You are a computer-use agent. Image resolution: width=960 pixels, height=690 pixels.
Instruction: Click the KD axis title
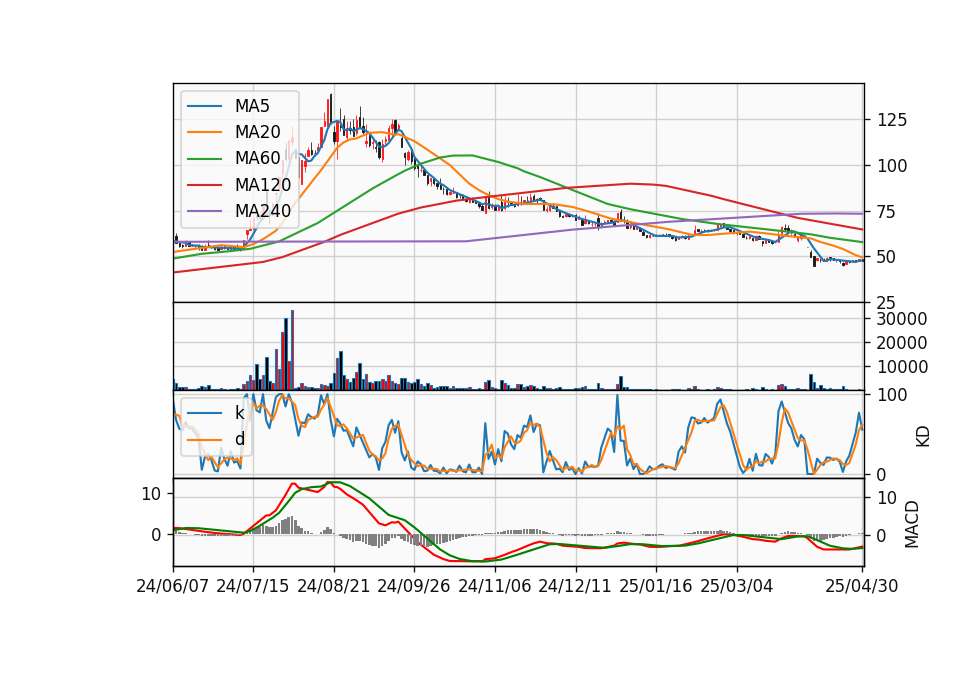click(923, 436)
